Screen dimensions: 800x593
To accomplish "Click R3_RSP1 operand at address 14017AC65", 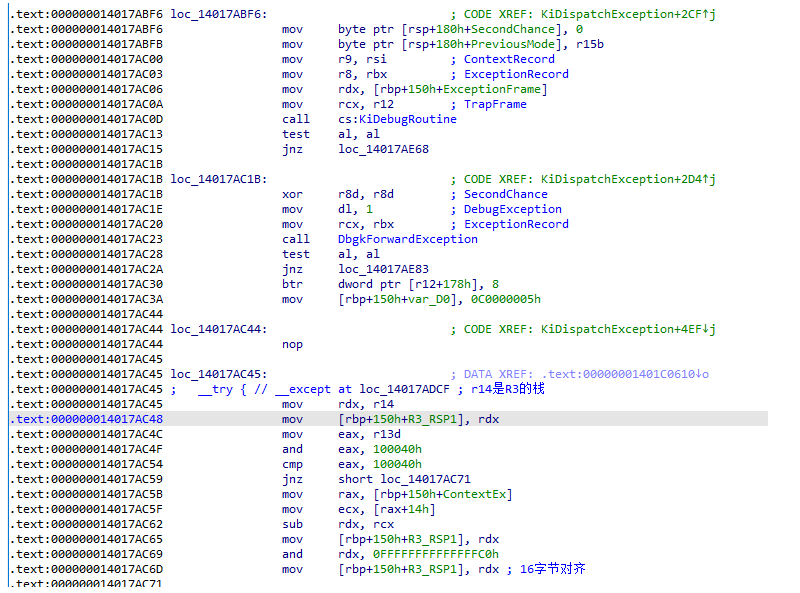I will point(433,539).
